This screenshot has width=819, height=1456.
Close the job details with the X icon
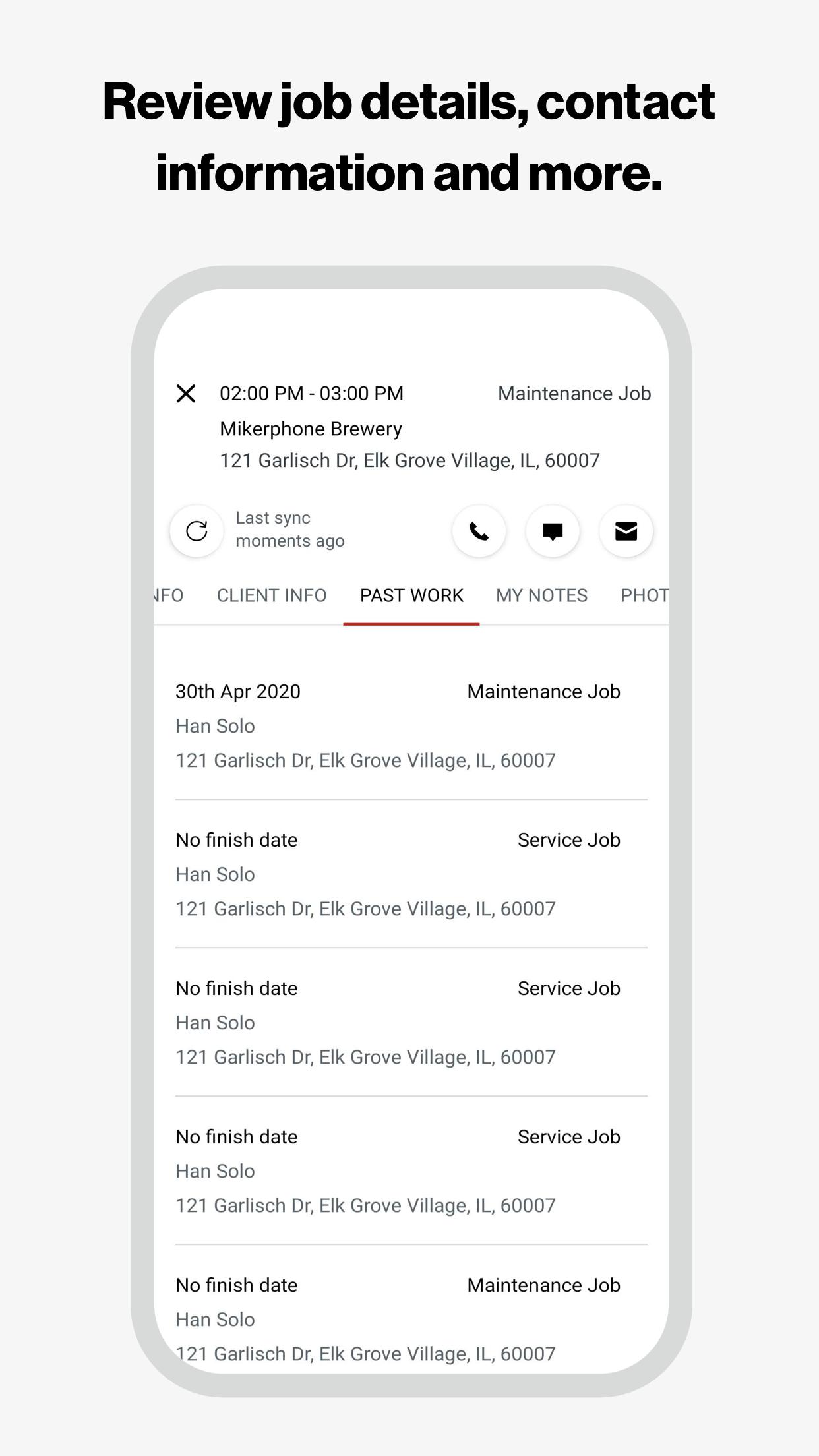[186, 394]
